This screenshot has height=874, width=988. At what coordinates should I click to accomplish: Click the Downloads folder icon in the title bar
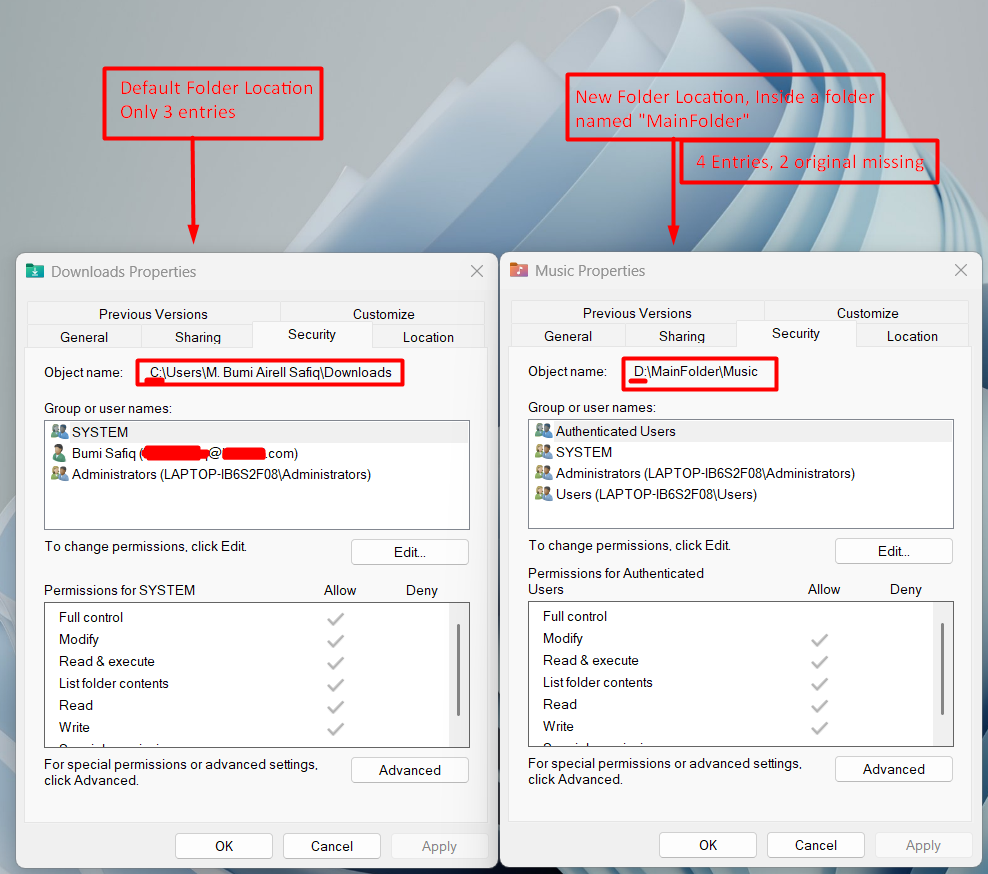click(33, 271)
